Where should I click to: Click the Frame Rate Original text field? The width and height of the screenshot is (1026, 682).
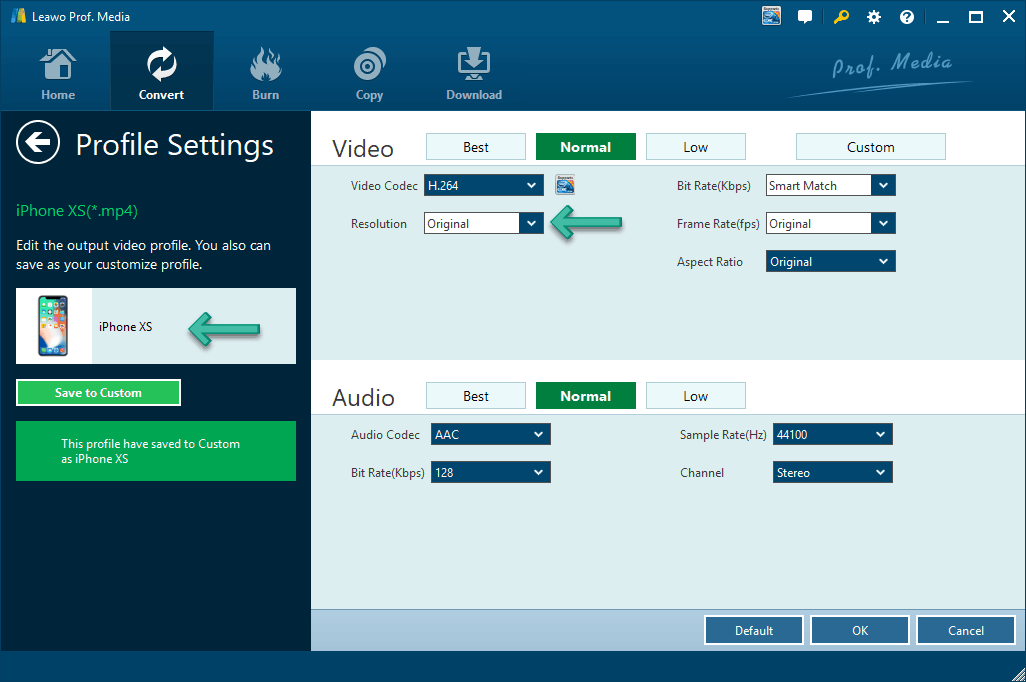[x=819, y=223]
